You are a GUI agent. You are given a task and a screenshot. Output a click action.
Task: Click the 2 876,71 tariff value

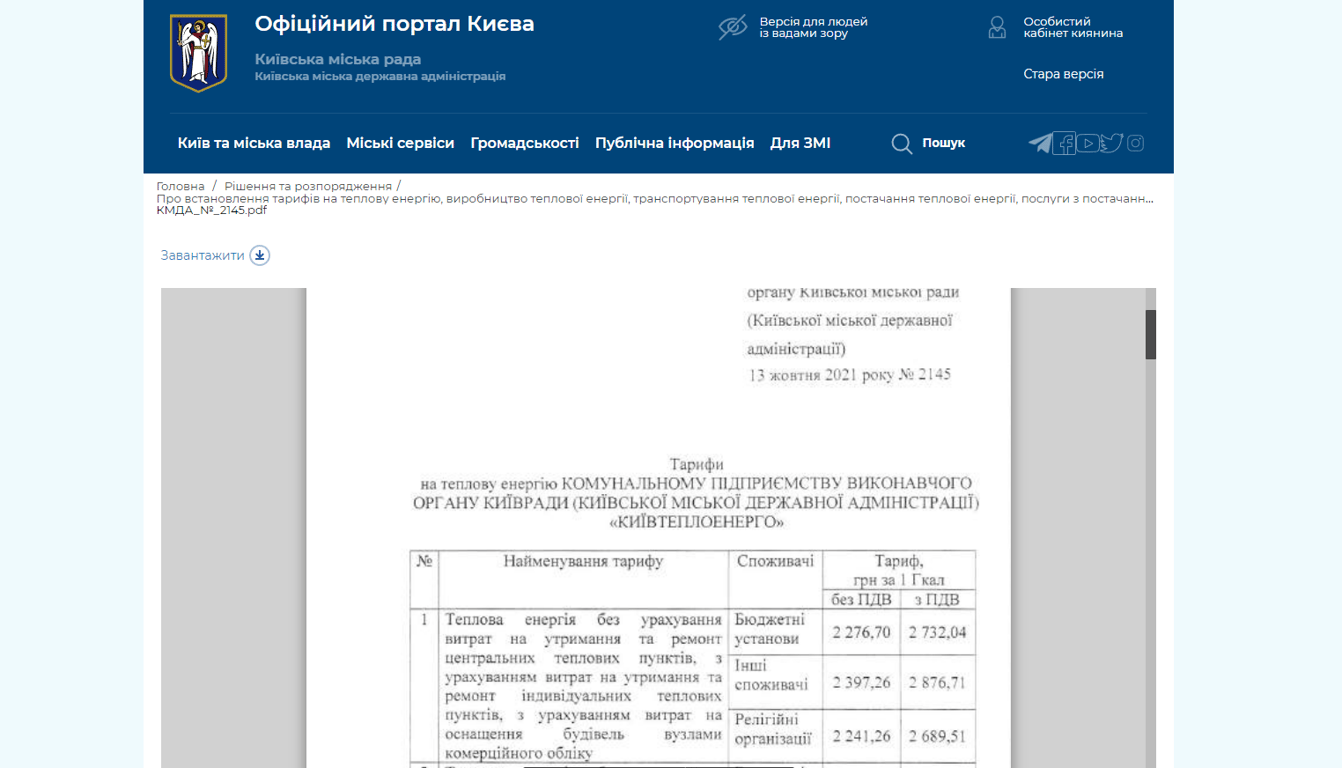(937, 683)
